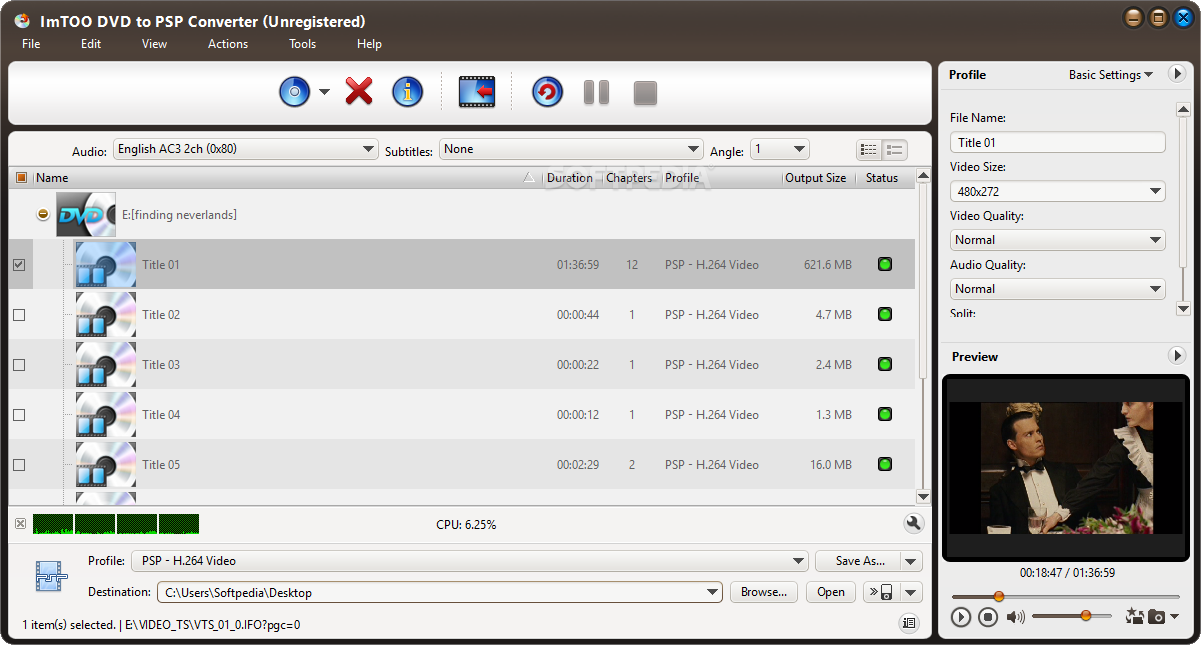This screenshot has height=645, width=1201.
Task: Click the preview volume slider handle
Action: click(x=1086, y=616)
